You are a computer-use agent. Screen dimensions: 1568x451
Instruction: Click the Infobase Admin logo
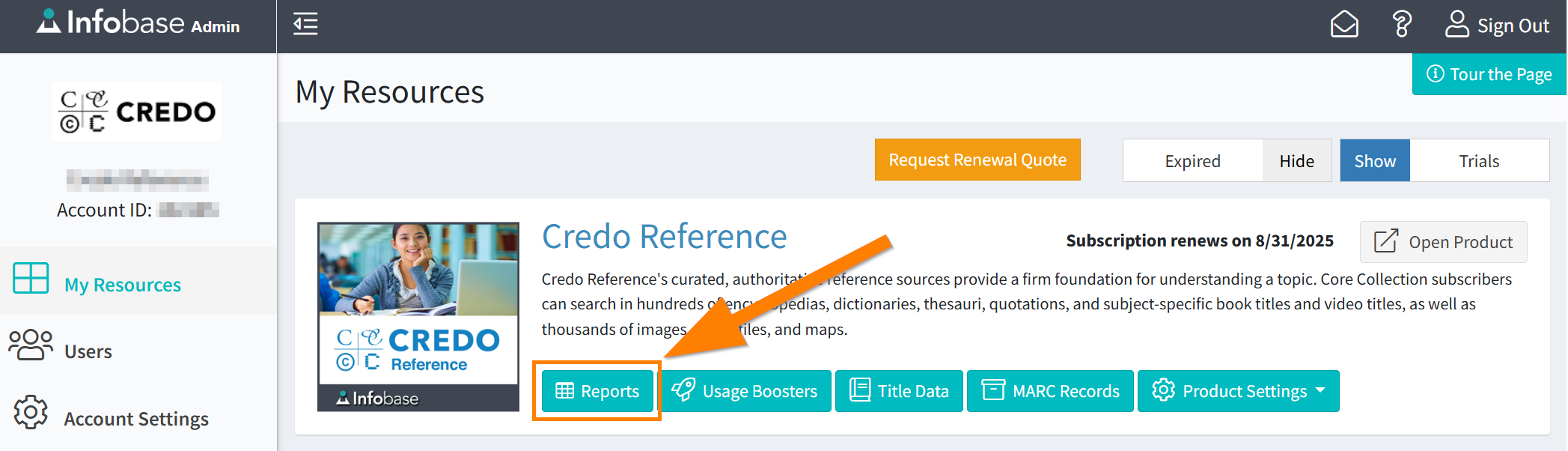pos(138,23)
